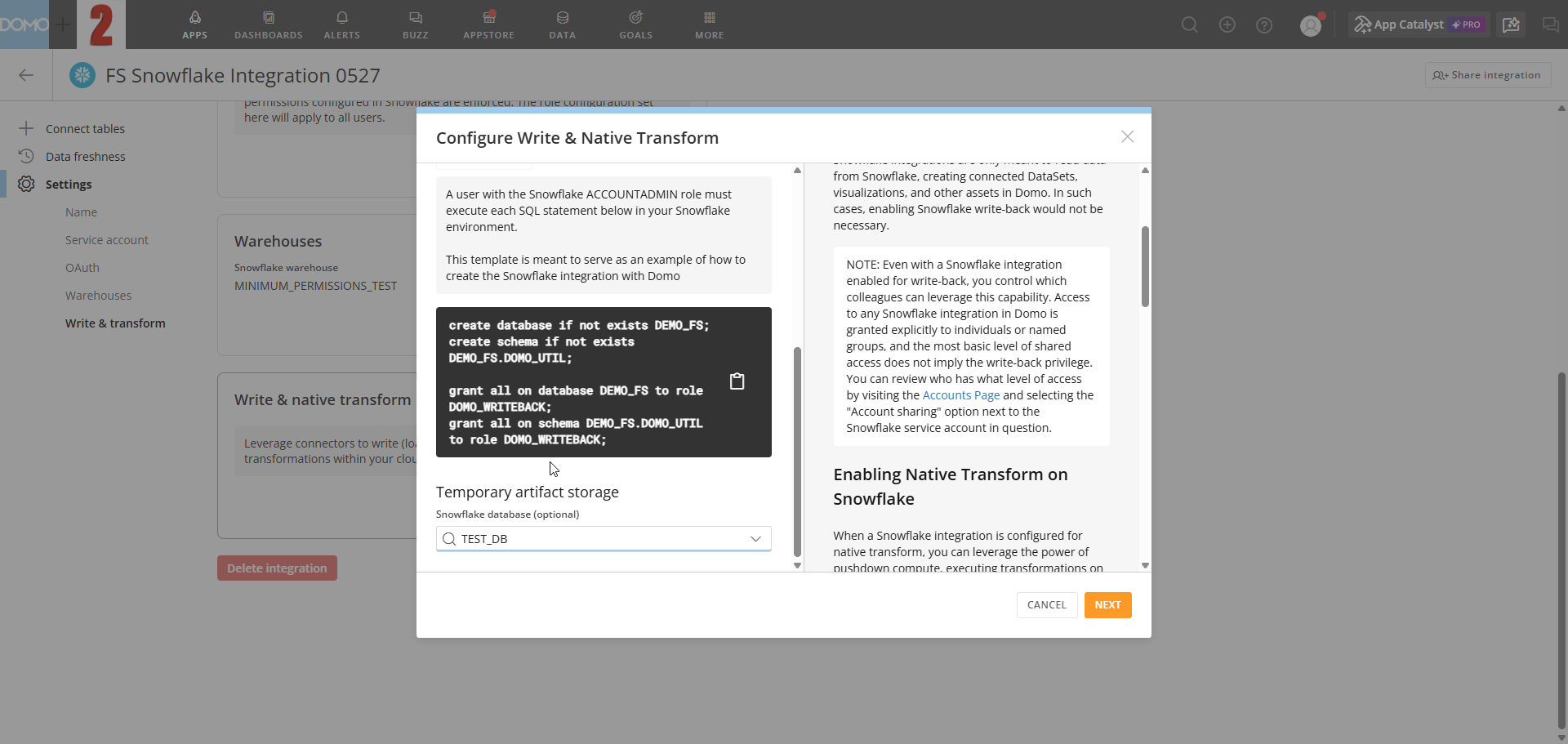Click the help pane scroll down arrow
The image size is (1568, 744).
[1145, 565]
